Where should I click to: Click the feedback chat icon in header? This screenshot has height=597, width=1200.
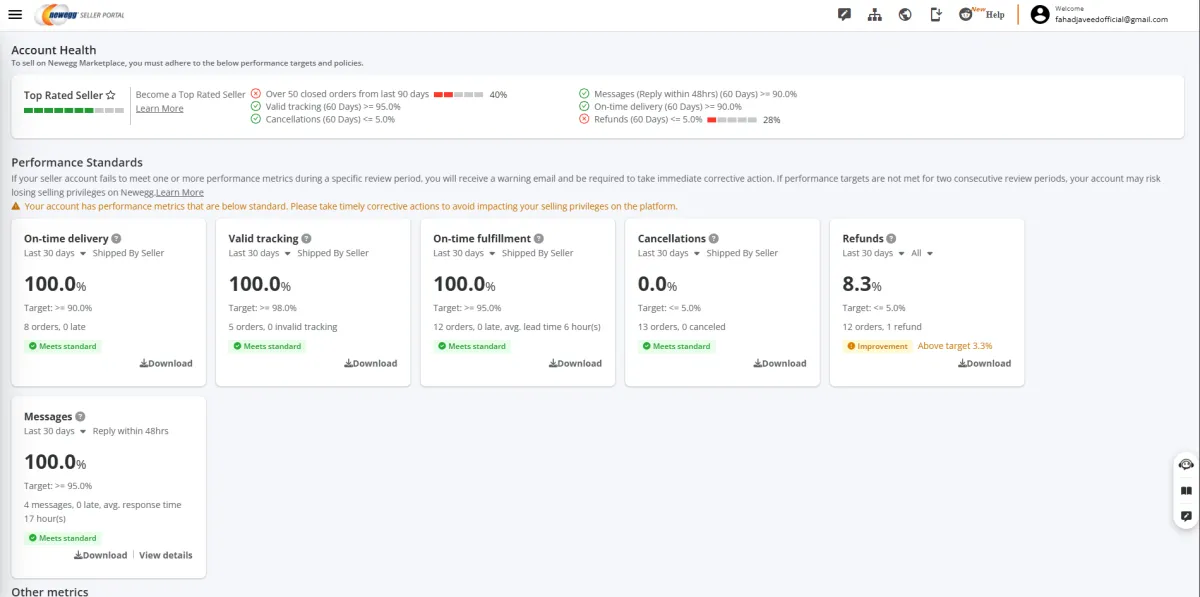point(845,14)
